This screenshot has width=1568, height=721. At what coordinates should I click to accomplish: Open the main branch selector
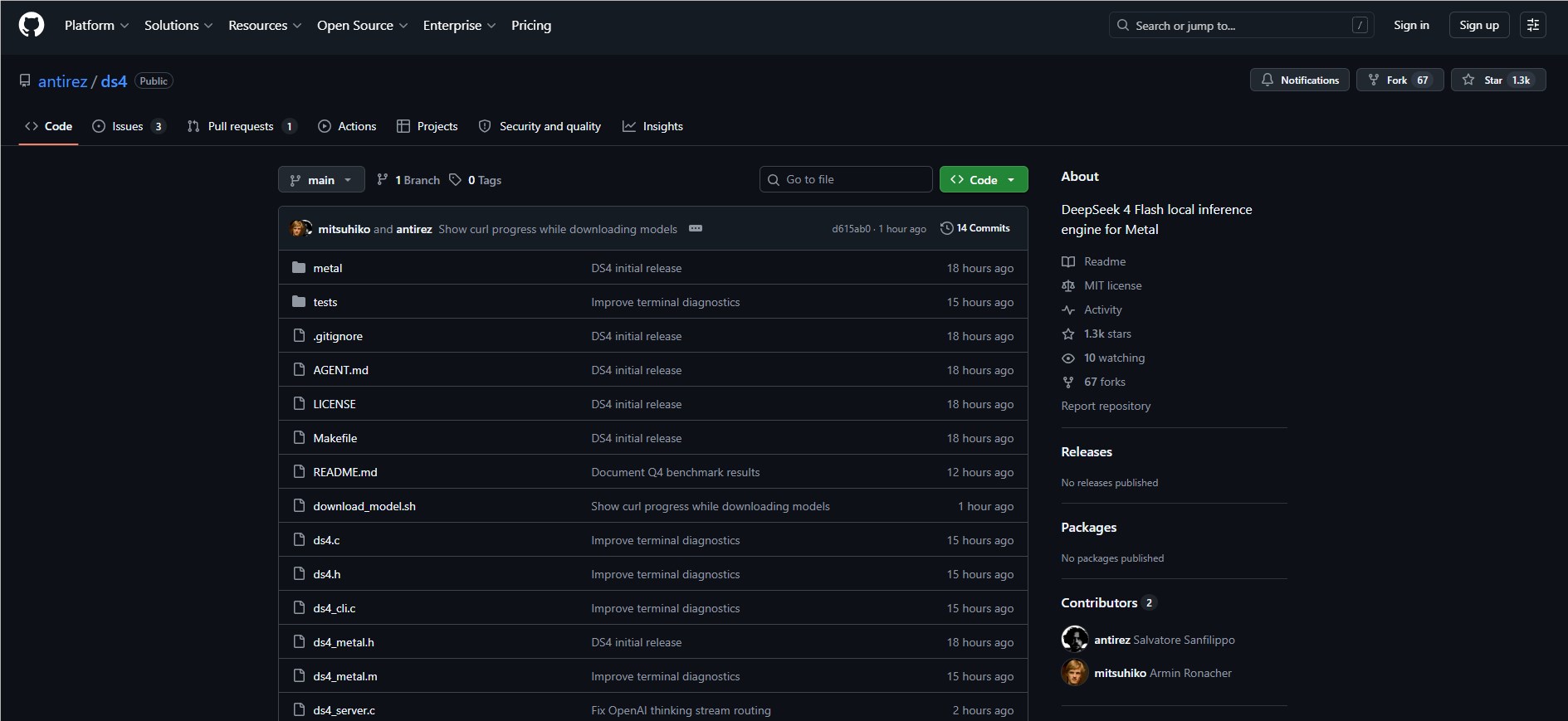pyautogui.click(x=321, y=179)
